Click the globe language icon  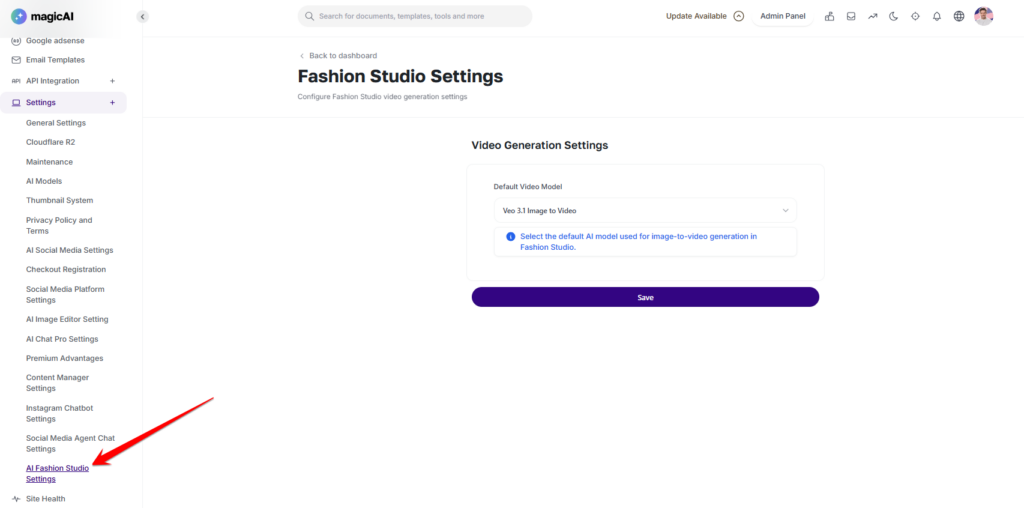[x=959, y=16]
